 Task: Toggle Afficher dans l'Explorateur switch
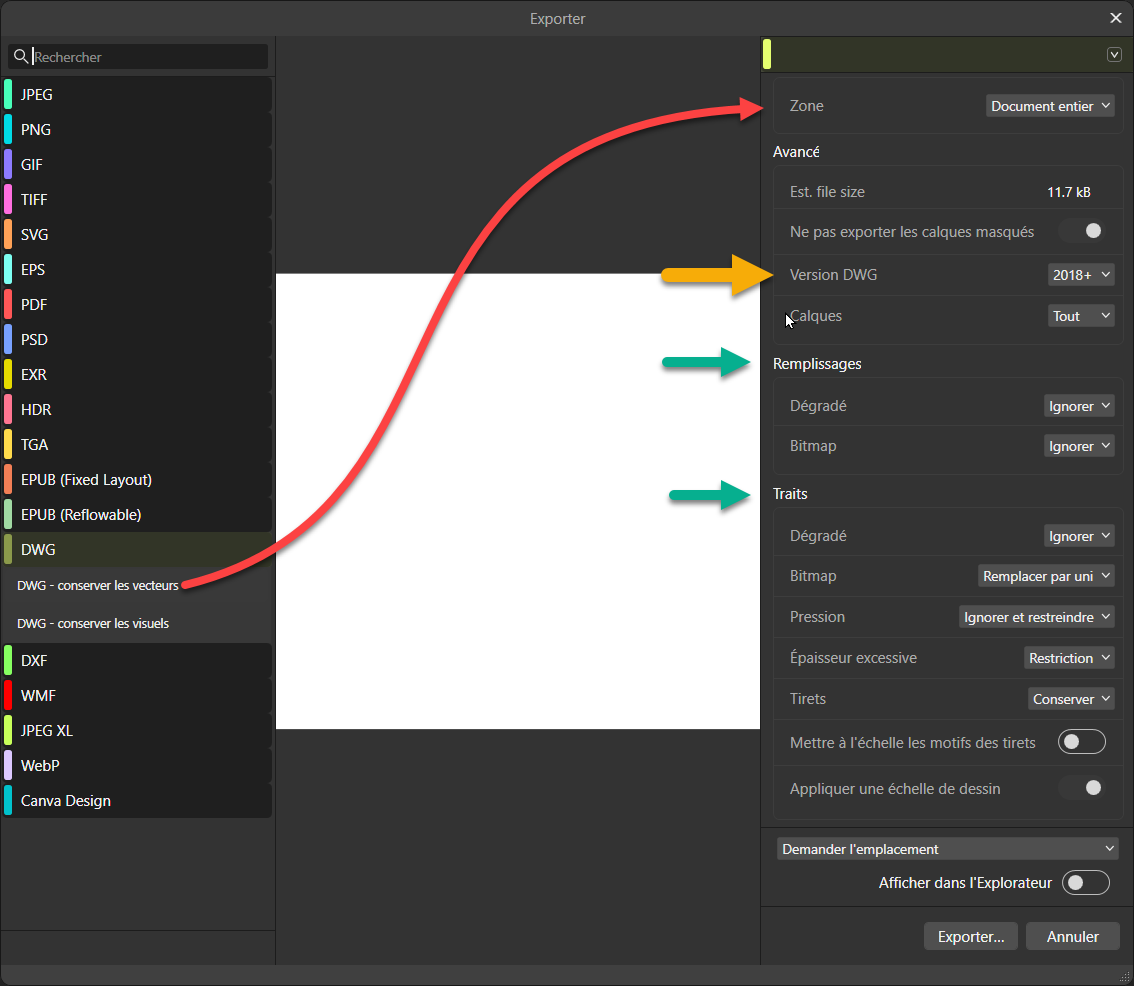(x=1085, y=883)
